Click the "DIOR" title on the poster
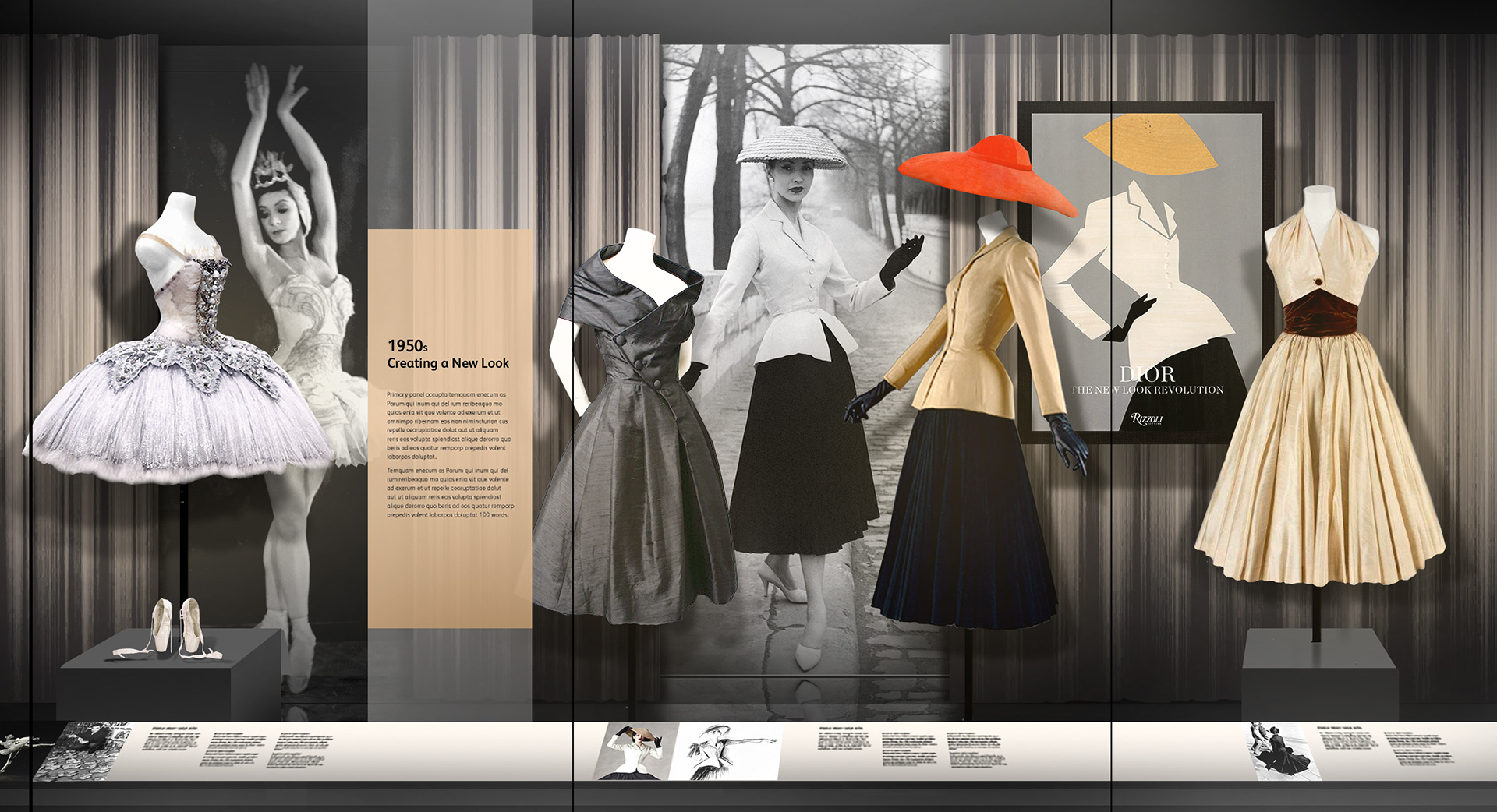Viewport: 1497px width, 812px height. click(1147, 374)
